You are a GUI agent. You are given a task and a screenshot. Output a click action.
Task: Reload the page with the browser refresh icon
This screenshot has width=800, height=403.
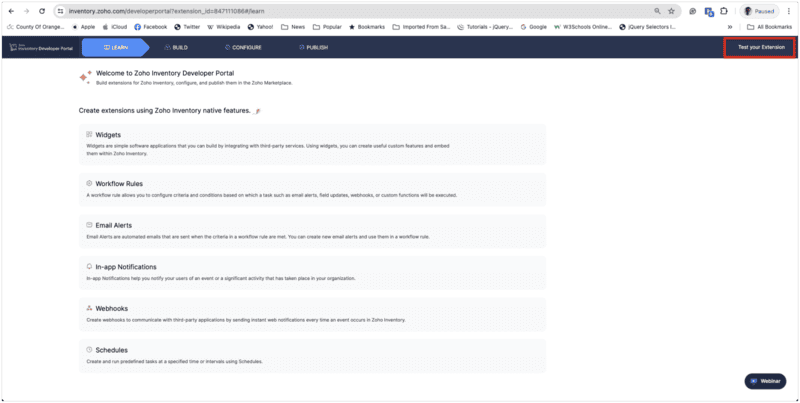click(x=42, y=10)
